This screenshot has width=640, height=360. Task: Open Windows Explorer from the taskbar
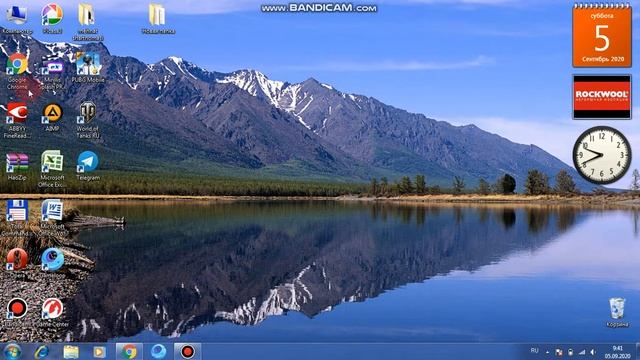pyautogui.click(x=71, y=351)
